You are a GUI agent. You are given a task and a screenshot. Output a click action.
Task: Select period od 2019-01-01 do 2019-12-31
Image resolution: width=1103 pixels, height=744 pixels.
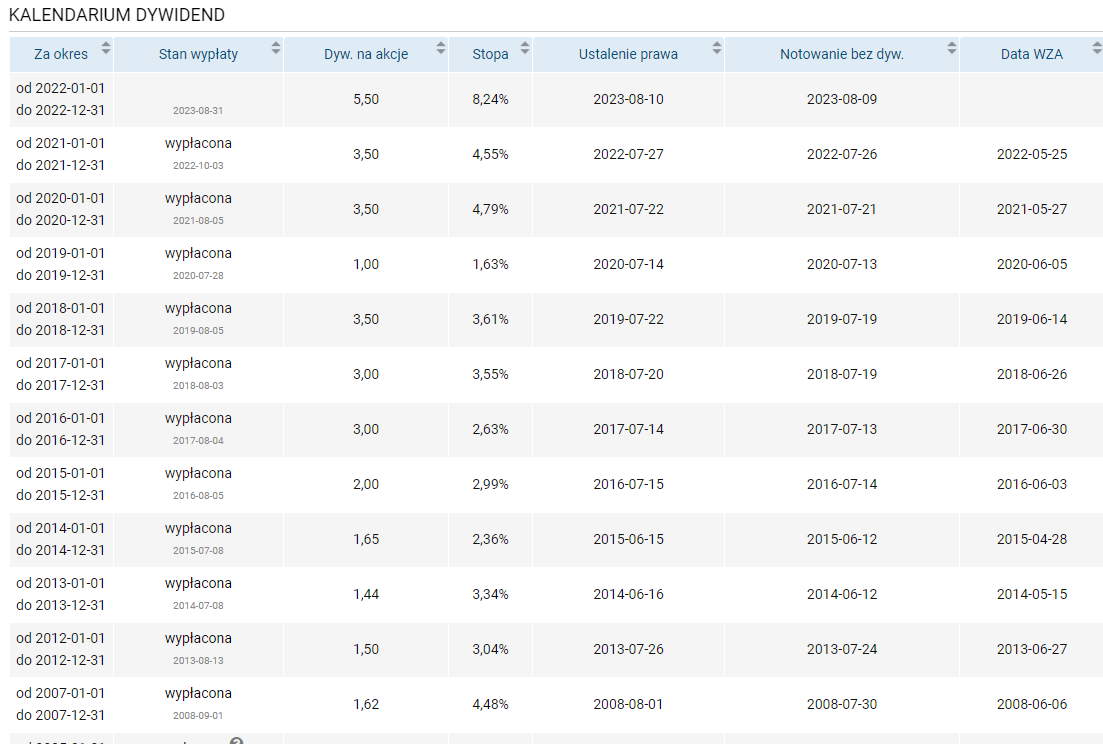pos(60,264)
